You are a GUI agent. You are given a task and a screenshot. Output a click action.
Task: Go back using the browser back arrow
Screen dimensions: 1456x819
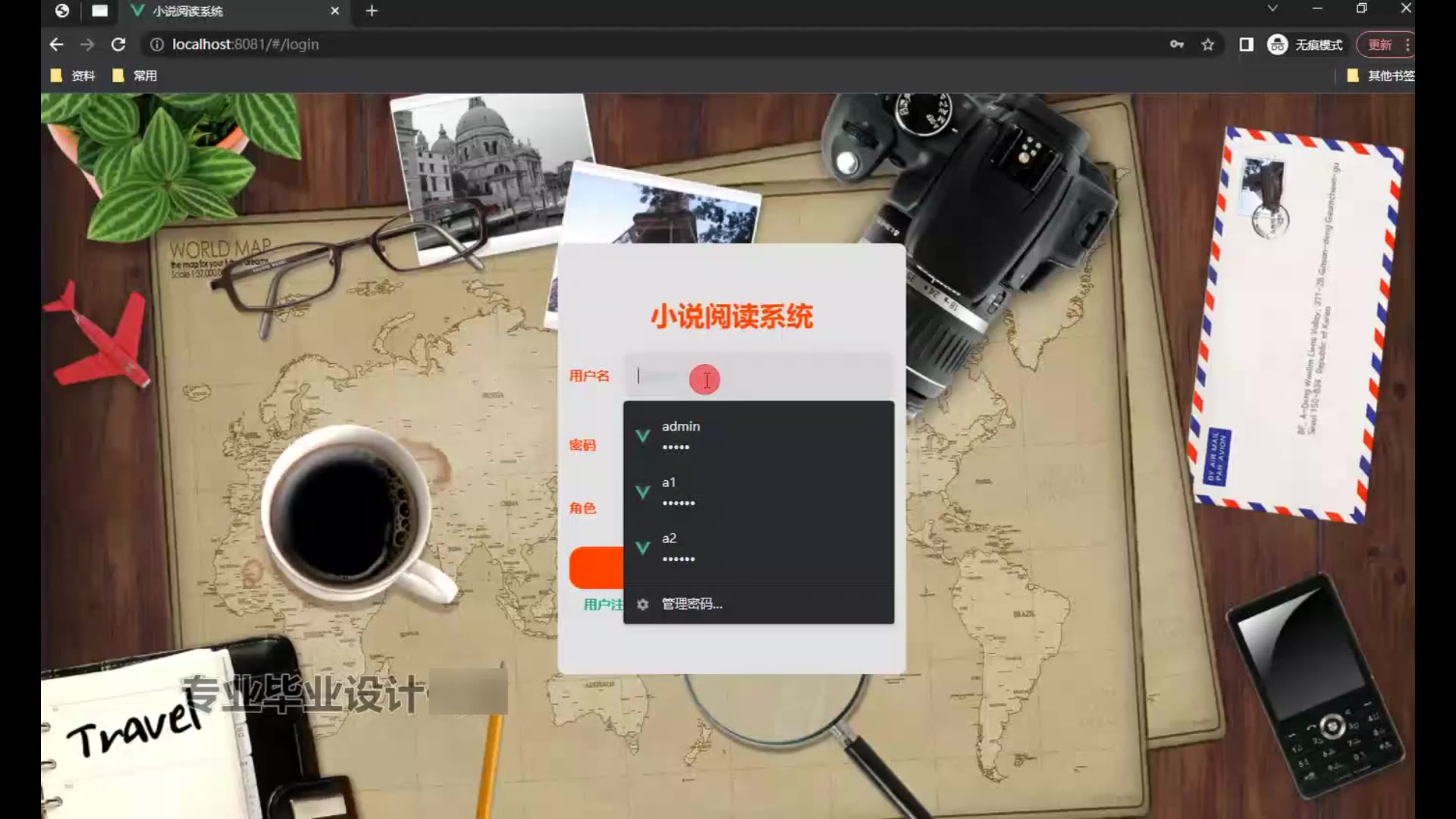[x=56, y=45]
